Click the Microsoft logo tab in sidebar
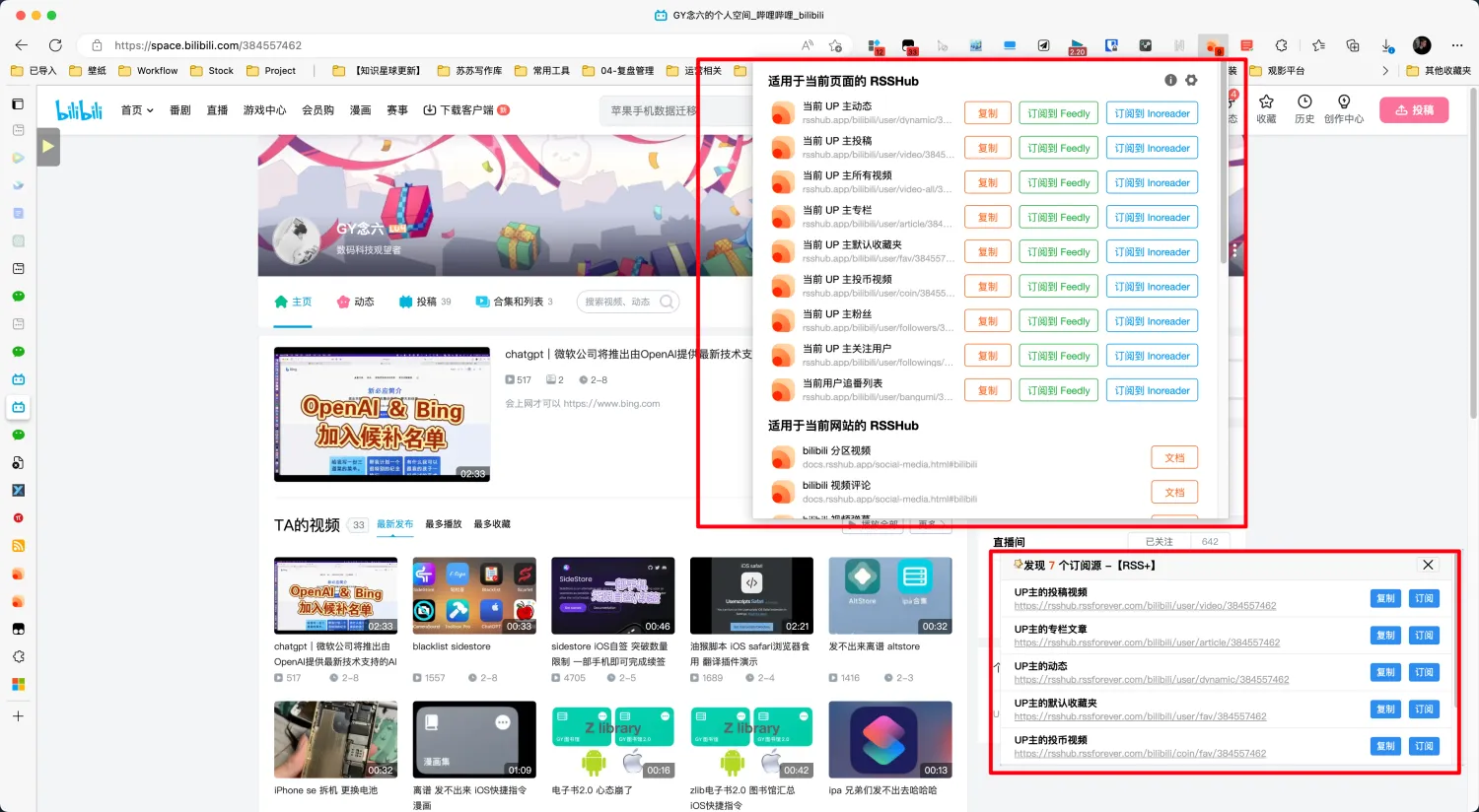1479x812 pixels. coord(18,684)
